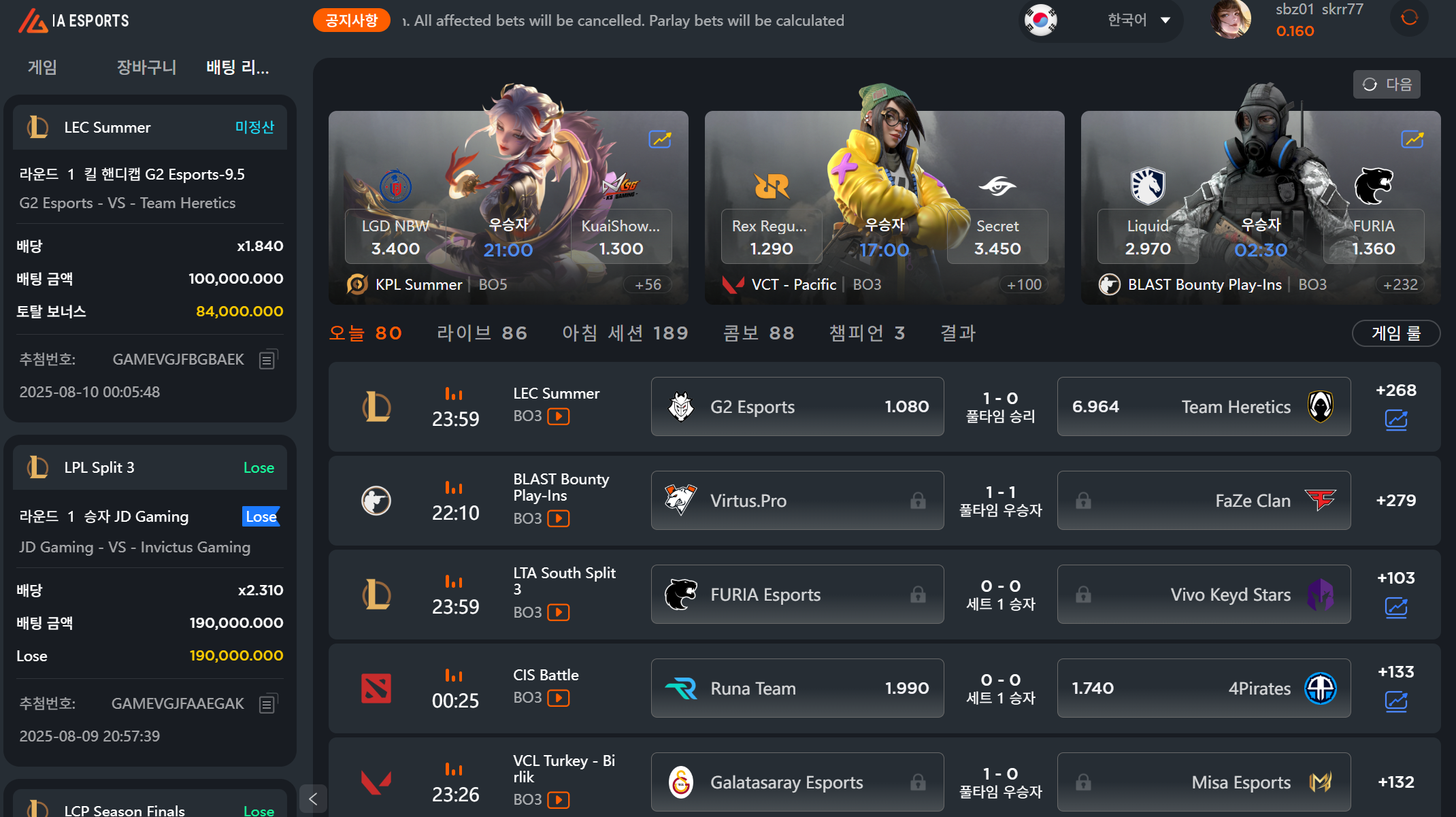1456x817 pixels.
Task: Click trend chart icon on BLAST Bounty card
Action: pos(1412,139)
